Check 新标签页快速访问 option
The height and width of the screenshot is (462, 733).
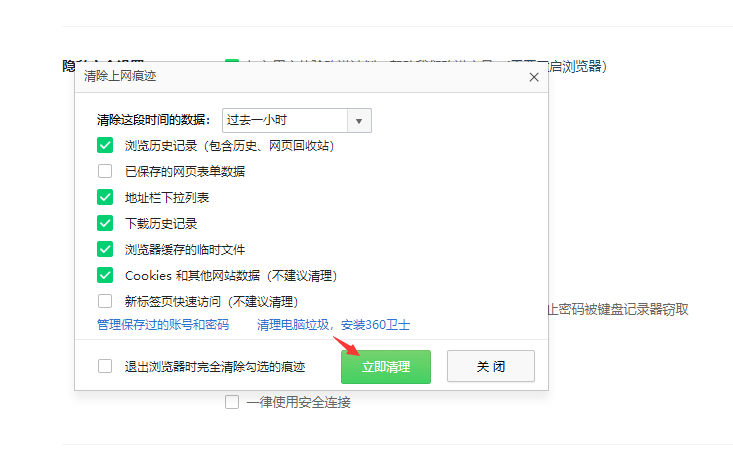pos(105,301)
